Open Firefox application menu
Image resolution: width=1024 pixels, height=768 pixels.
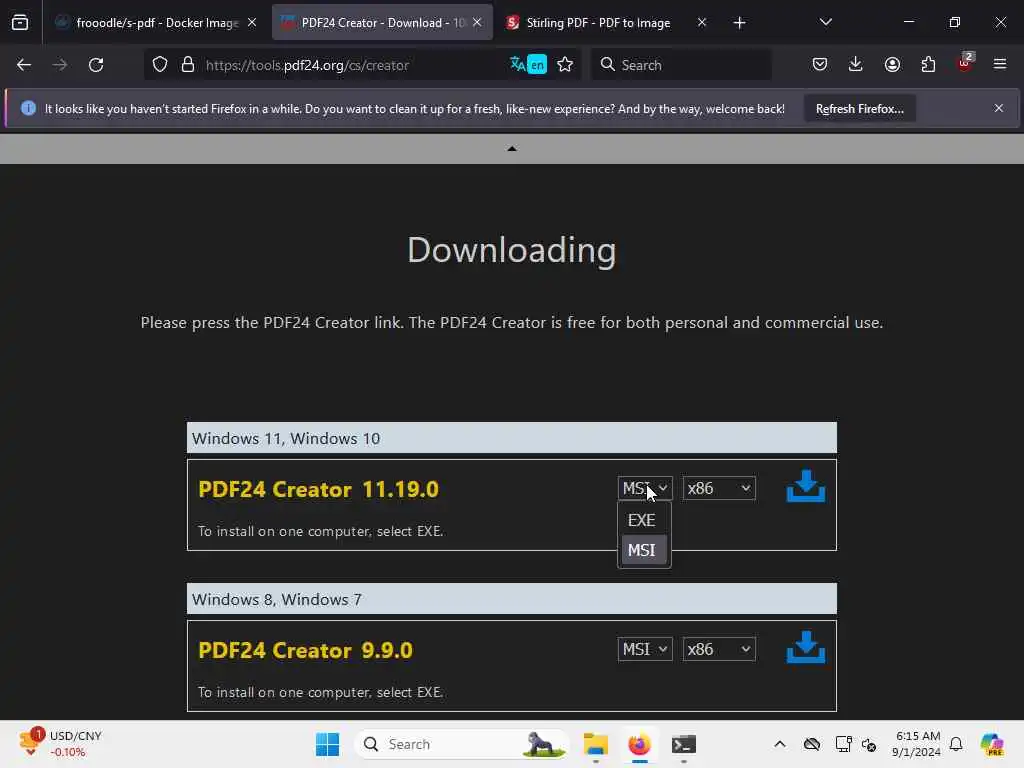pos(1000,65)
